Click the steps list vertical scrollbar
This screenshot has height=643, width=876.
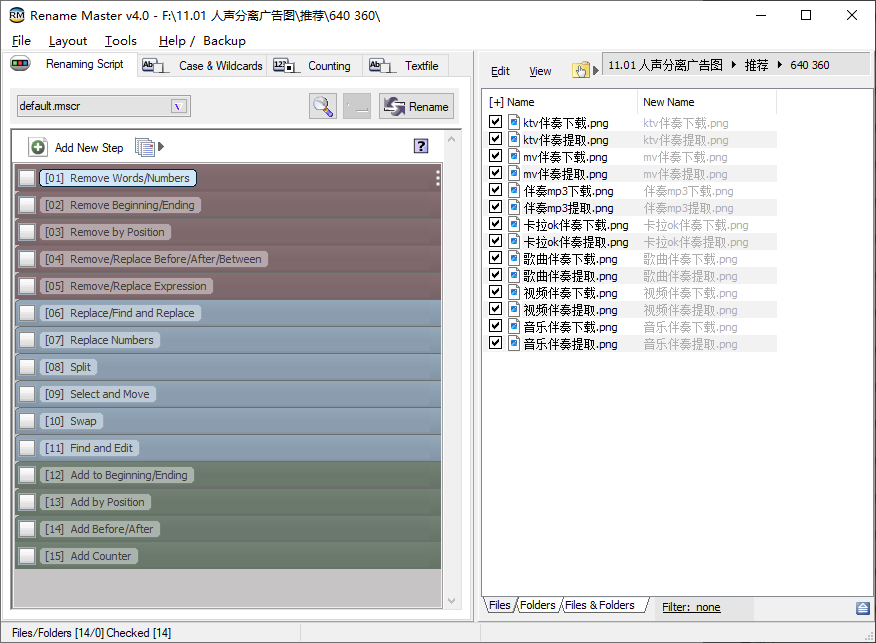click(451, 370)
